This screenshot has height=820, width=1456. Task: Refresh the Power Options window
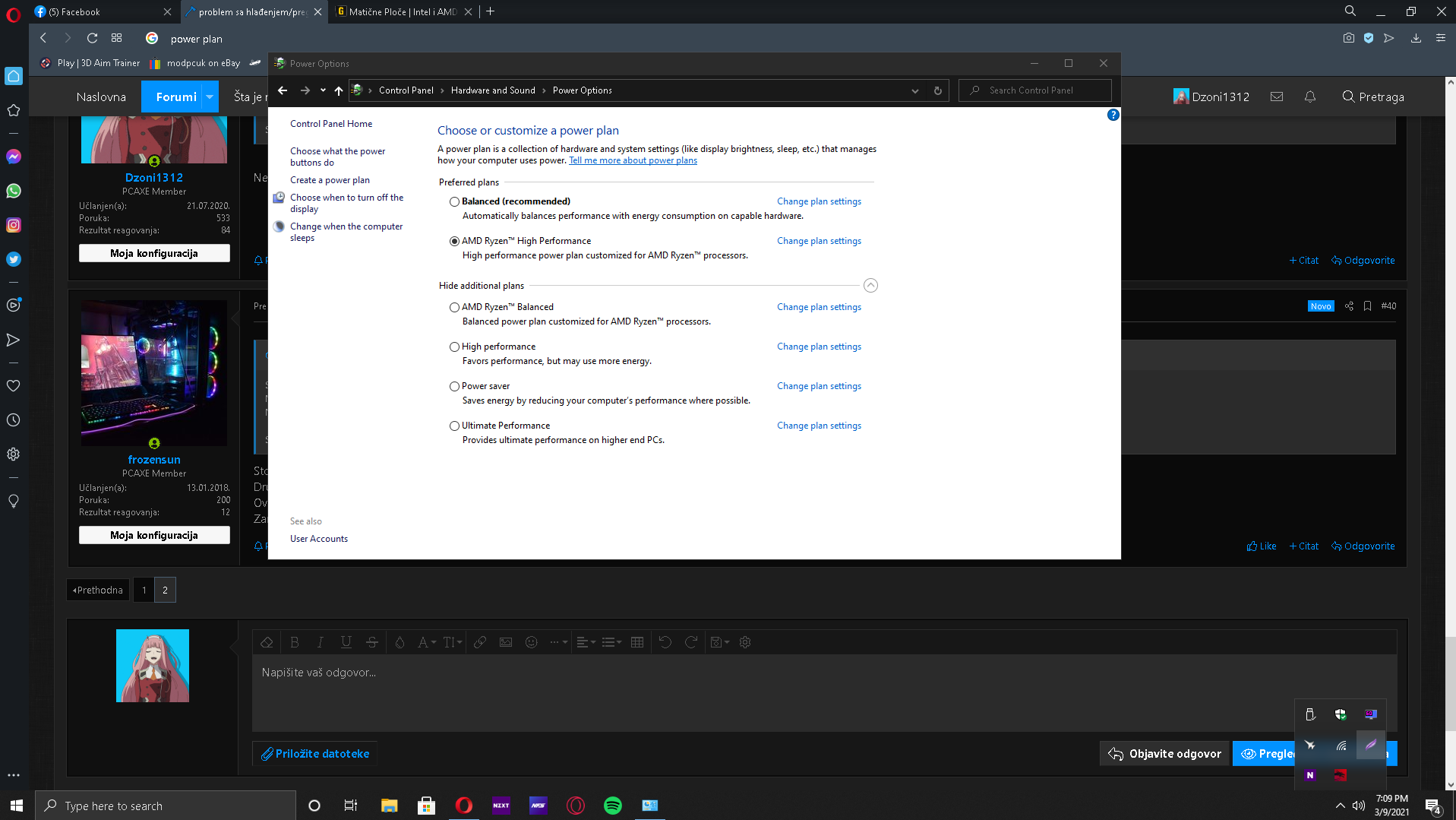pyautogui.click(x=938, y=90)
